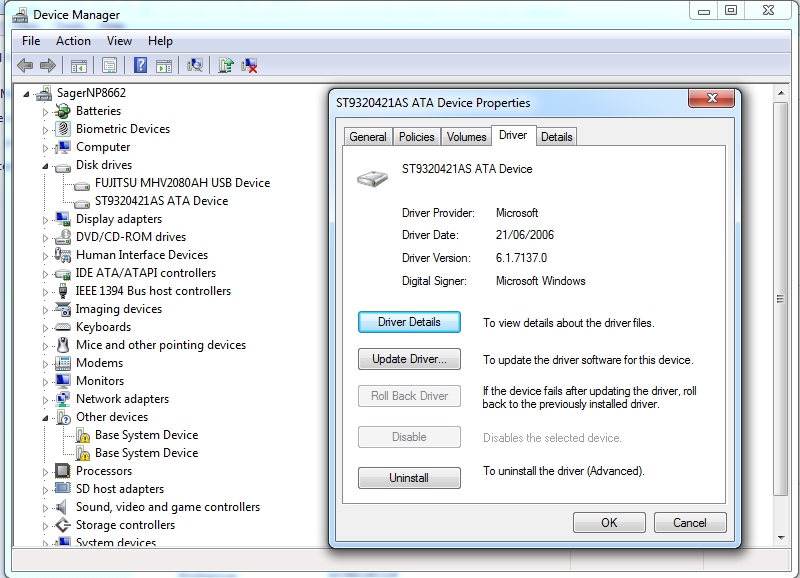This screenshot has width=800, height=578.
Task: Click the Uninstall button in the dialog
Action: (409, 478)
